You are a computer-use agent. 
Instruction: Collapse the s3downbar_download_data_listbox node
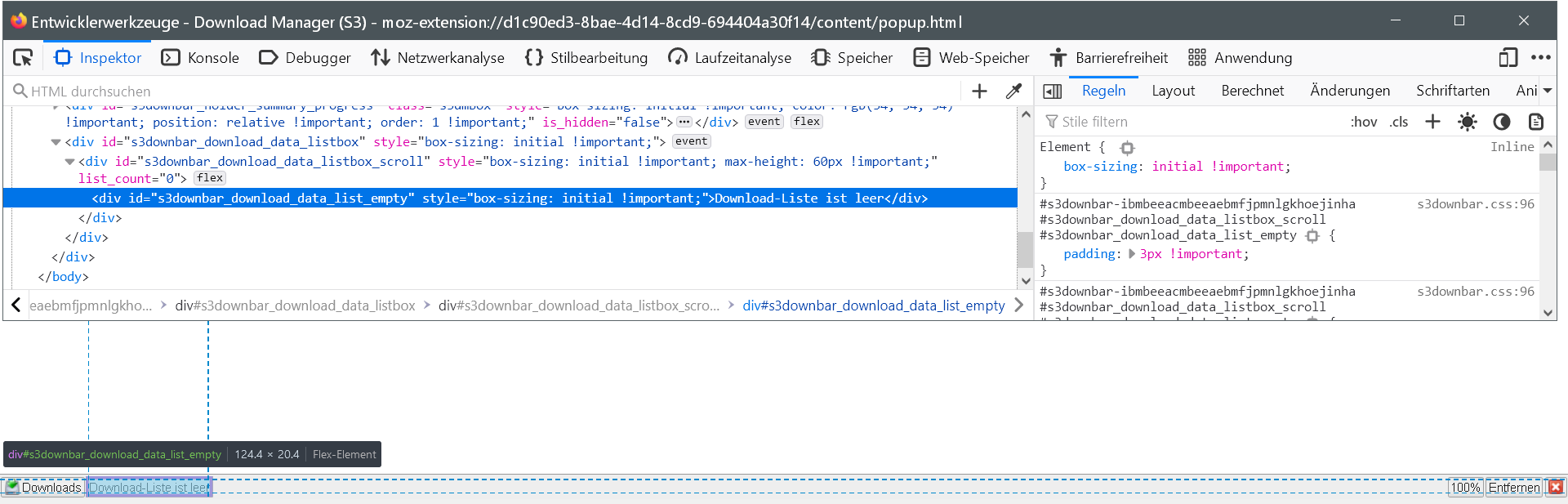(56, 142)
